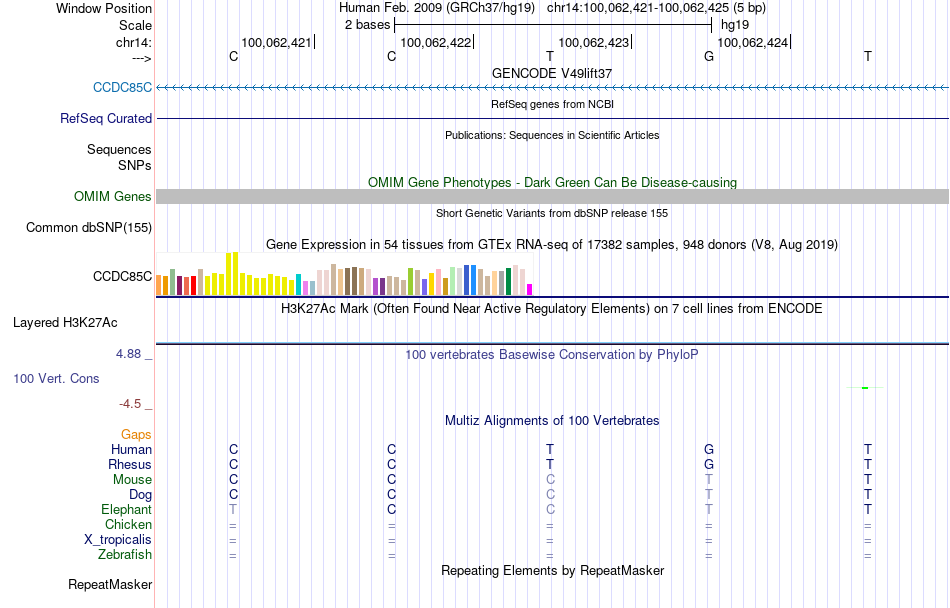The height and width of the screenshot is (608, 950).
Task: Click the ---> strand direction arrow
Action: [x=142, y=58]
